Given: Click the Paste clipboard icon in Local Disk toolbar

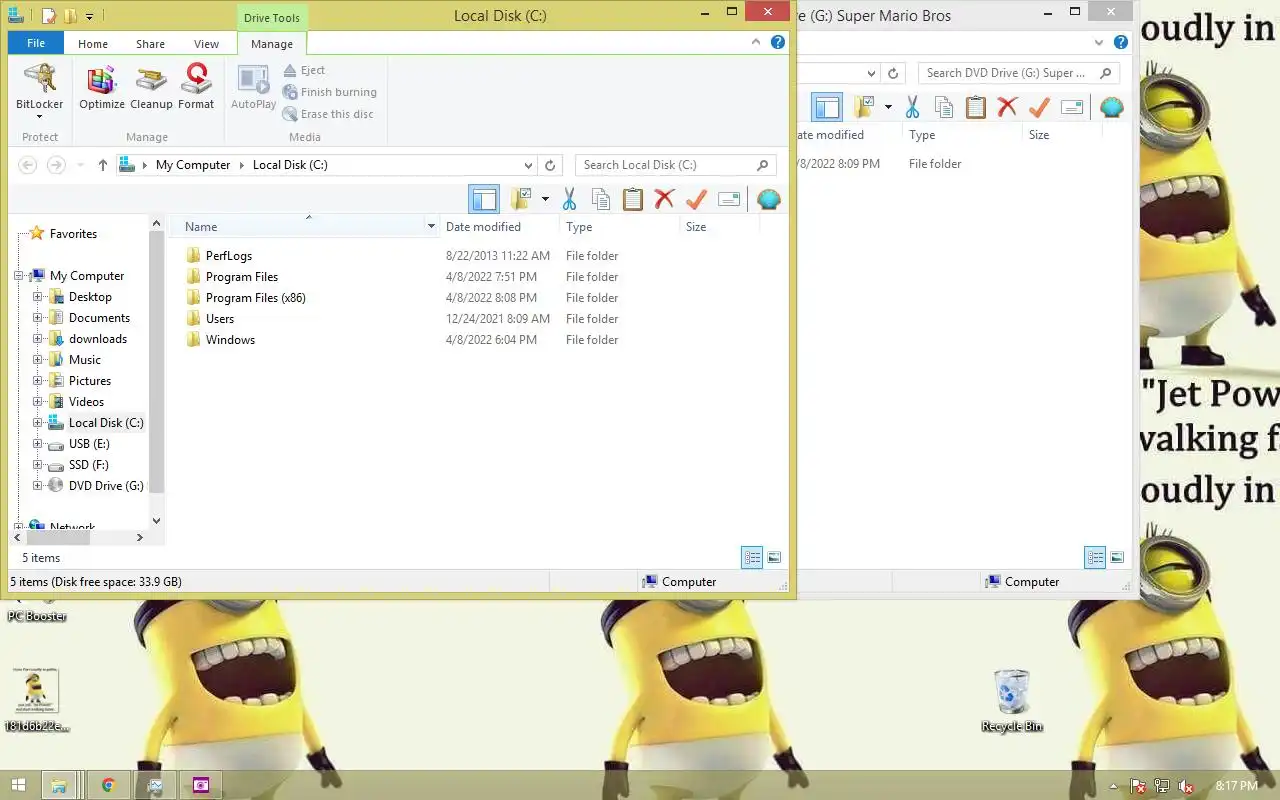Looking at the screenshot, I should 633,199.
